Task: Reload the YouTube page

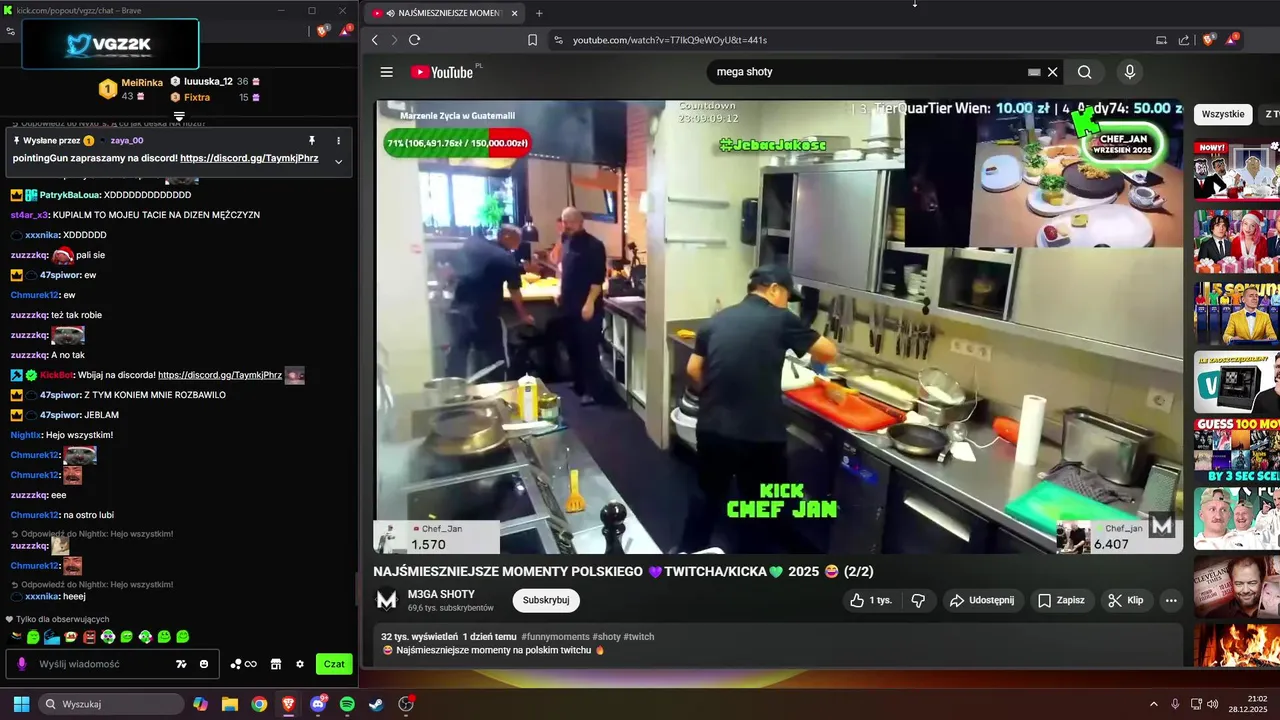Action: click(x=414, y=40)
